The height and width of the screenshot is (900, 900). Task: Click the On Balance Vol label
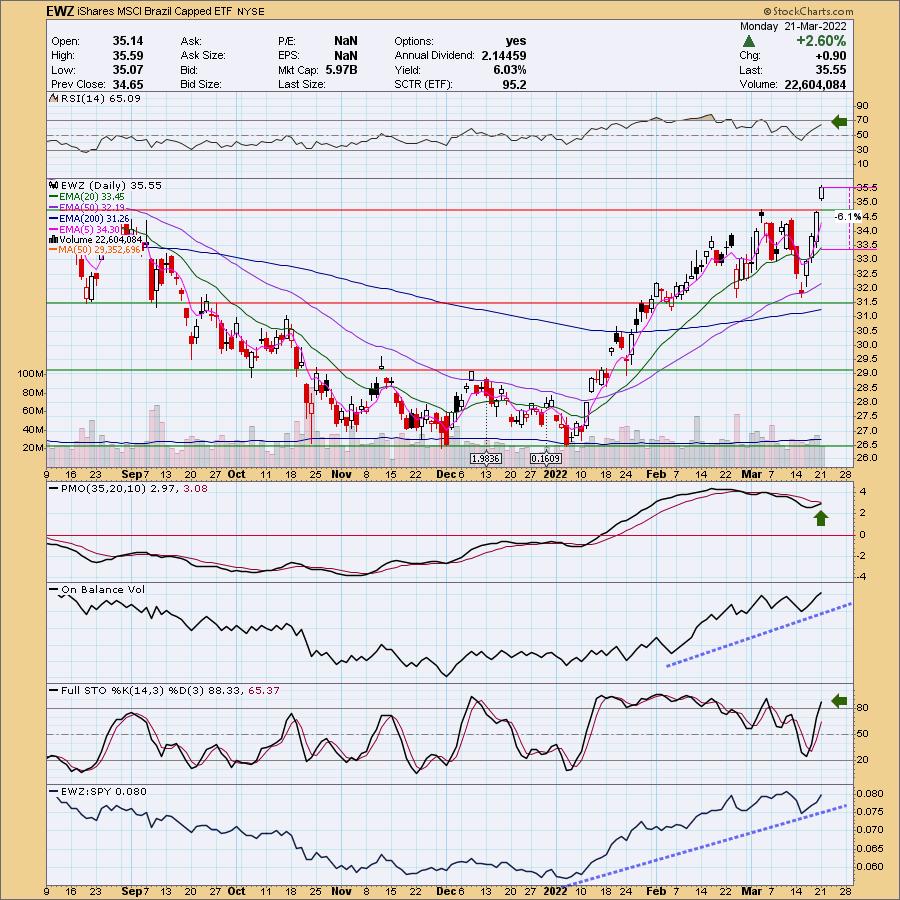pyautogui.click(x=103, y=589)
